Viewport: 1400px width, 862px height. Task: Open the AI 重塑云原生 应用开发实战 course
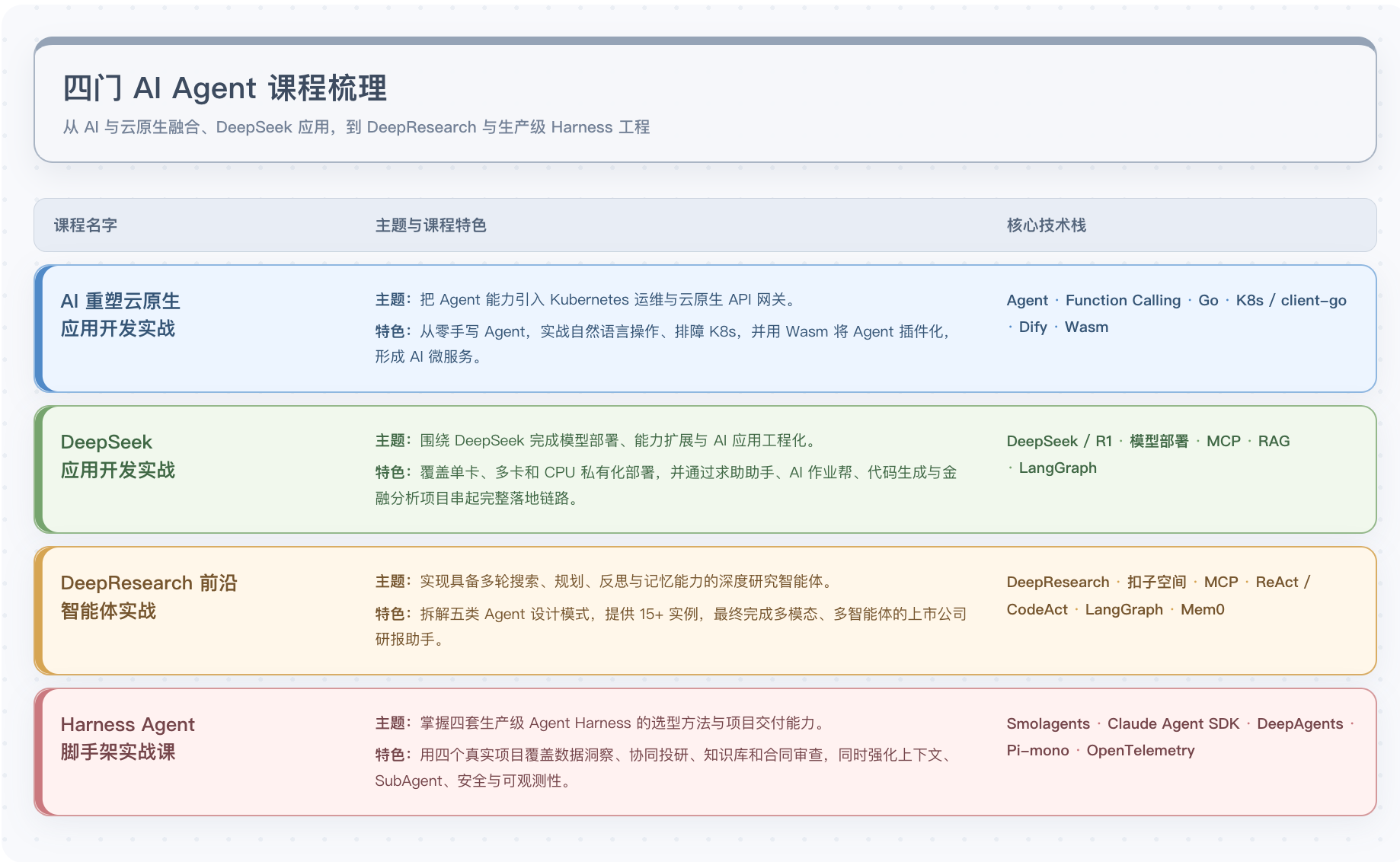click(120, 314)
